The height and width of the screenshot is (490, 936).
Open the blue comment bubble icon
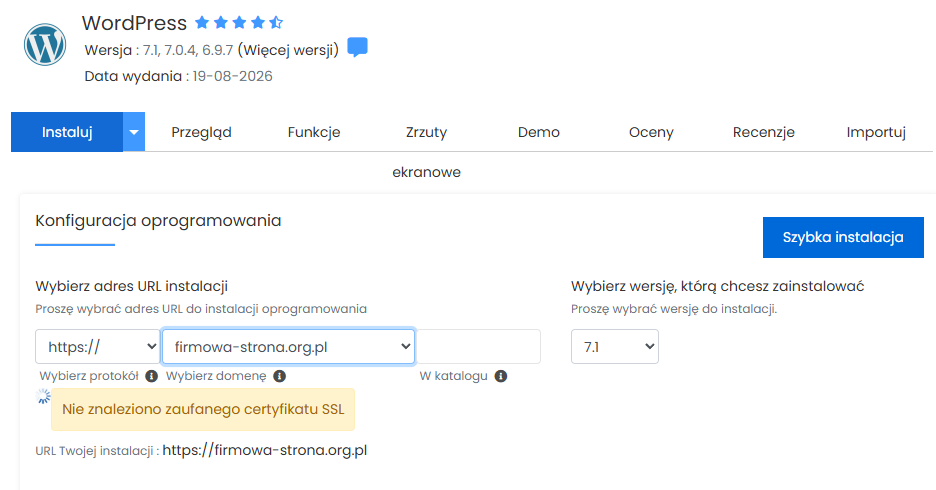tap(358, 47)
